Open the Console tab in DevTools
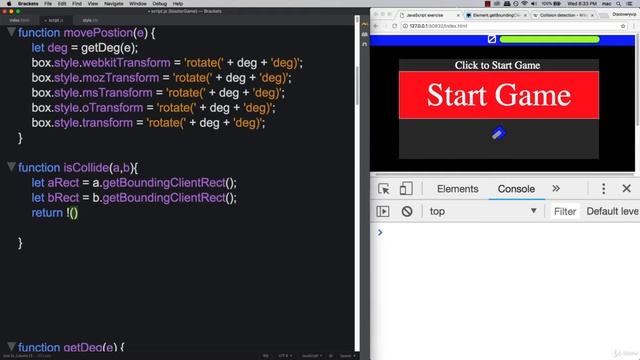640x360 pixels. click(x=516, y=189)
